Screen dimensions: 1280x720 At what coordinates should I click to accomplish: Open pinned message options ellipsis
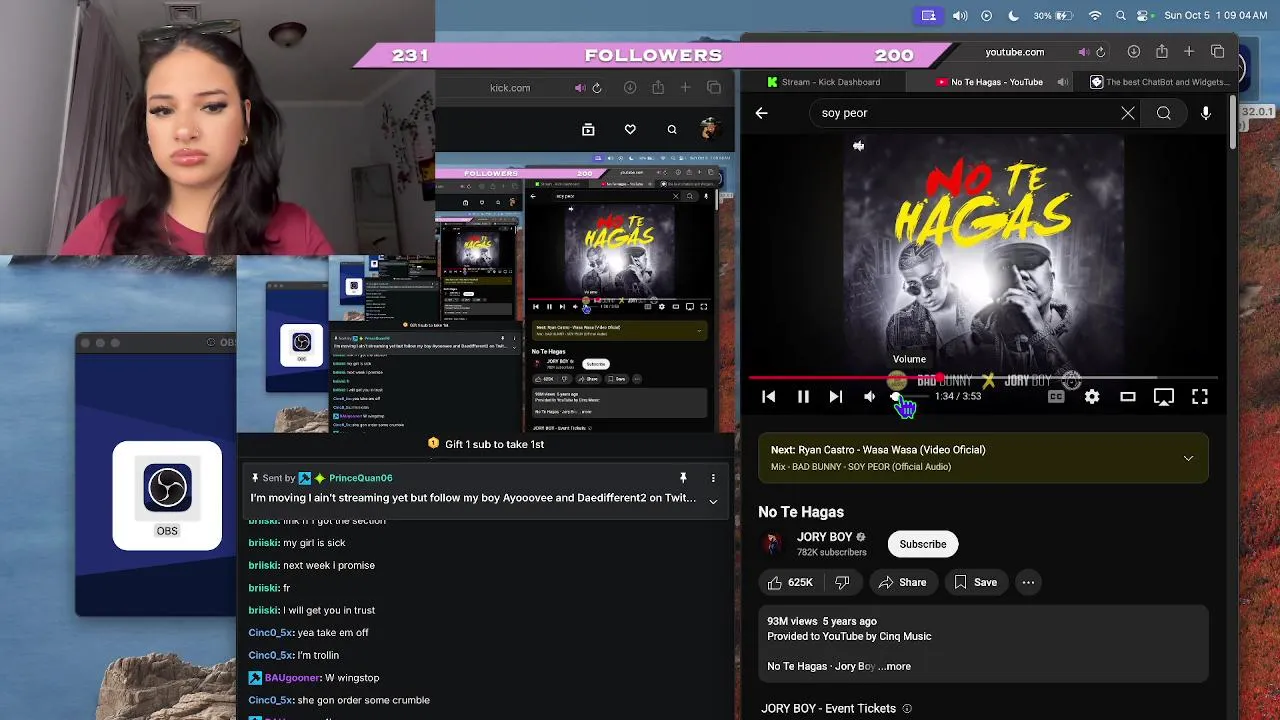713,478
